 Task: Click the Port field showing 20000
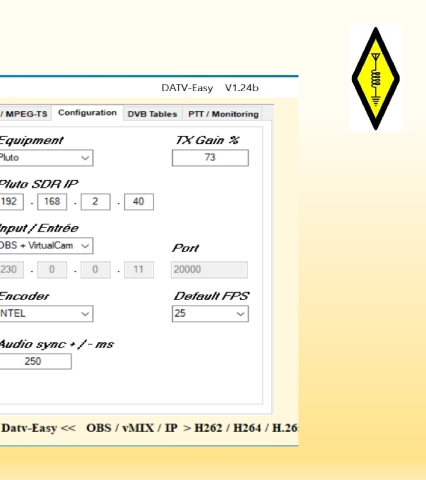[x=209, y=270]
